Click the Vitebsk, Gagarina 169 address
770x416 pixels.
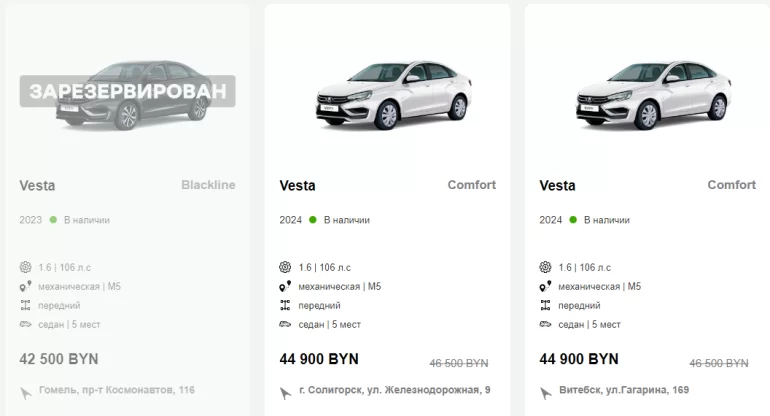tap(623, 390)
